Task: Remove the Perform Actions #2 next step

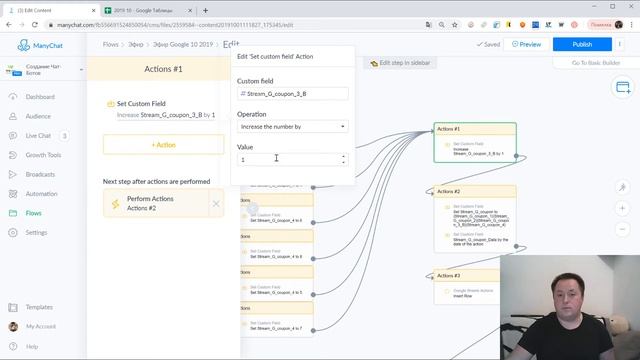Action: coord(216,204)
